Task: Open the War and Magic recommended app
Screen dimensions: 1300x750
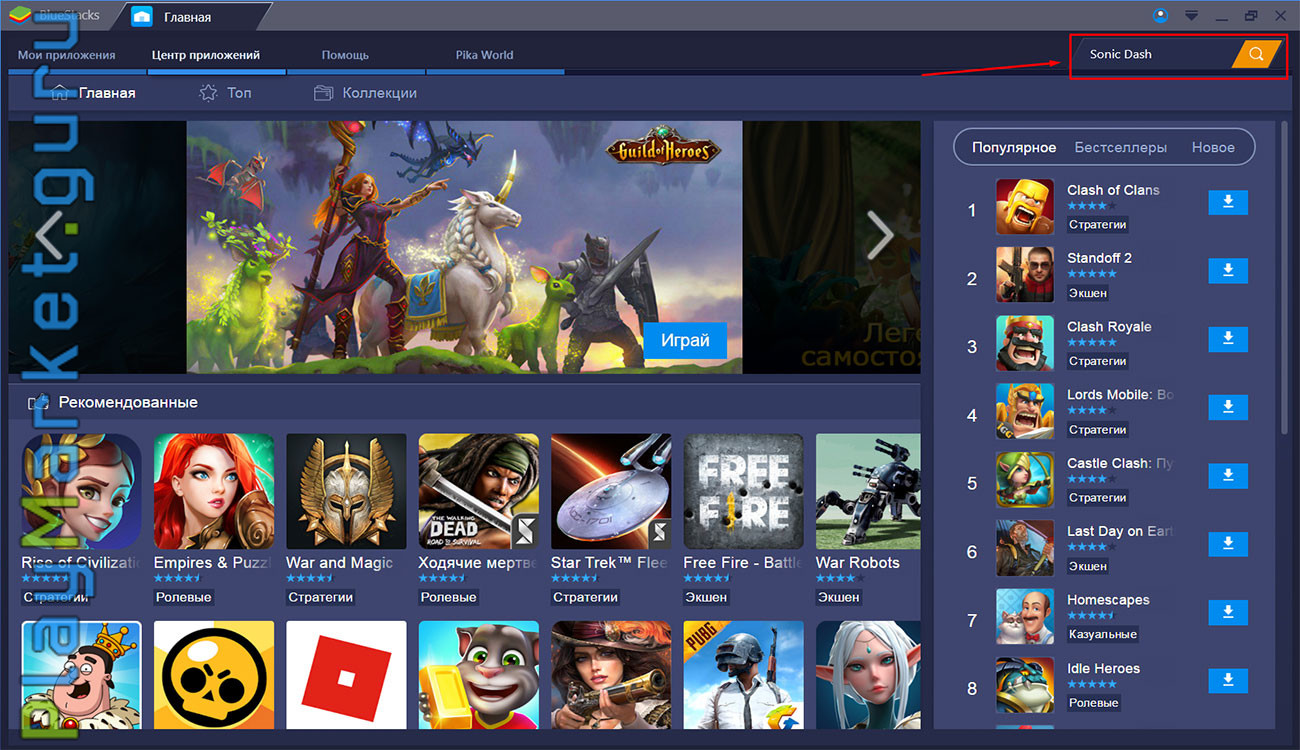Action: [x=346, y=492]
